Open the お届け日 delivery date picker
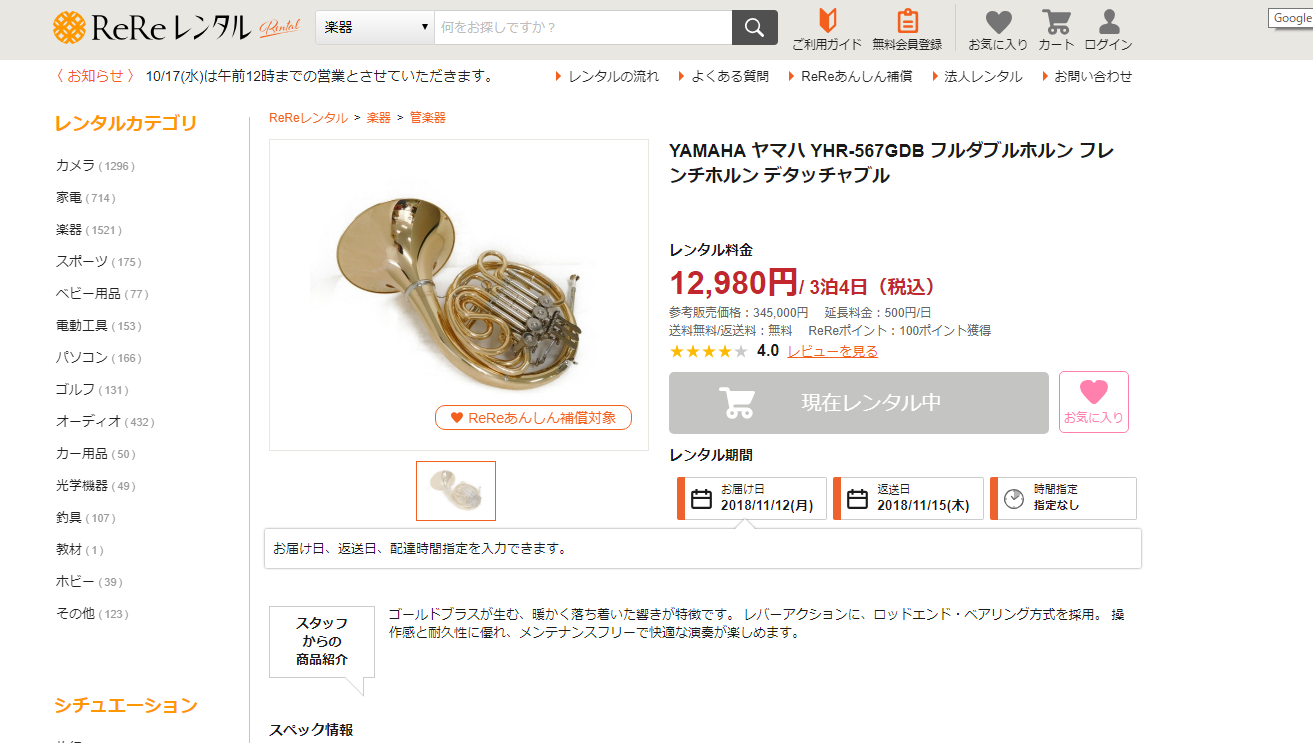Viewport: 1313px width, 743px height. 753,498
